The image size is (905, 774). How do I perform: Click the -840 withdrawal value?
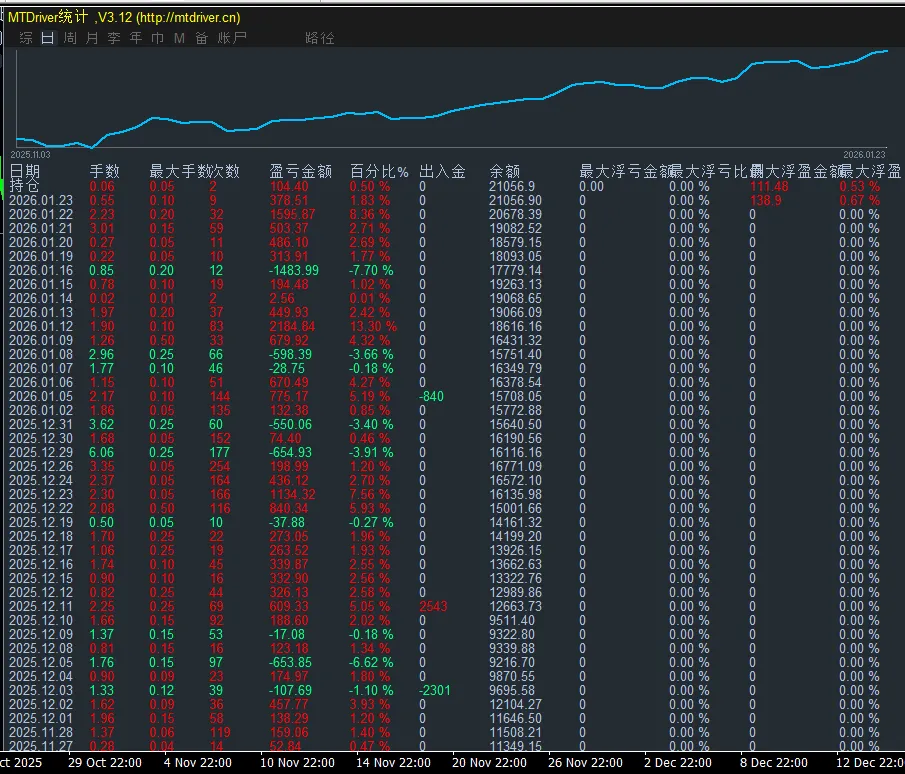(x=432, y=397)
